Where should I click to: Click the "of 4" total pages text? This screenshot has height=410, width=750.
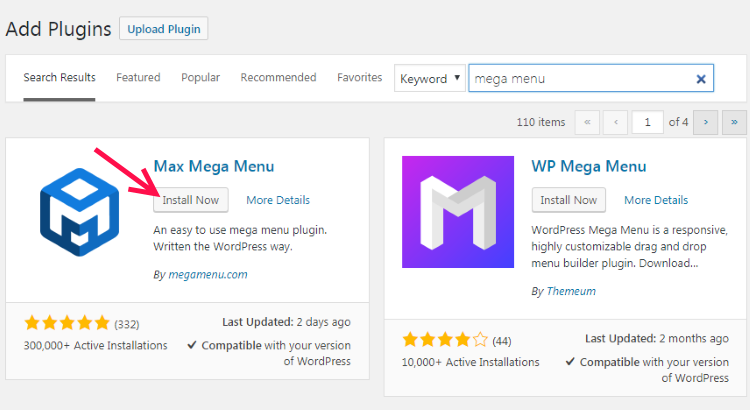coord(678,122)
